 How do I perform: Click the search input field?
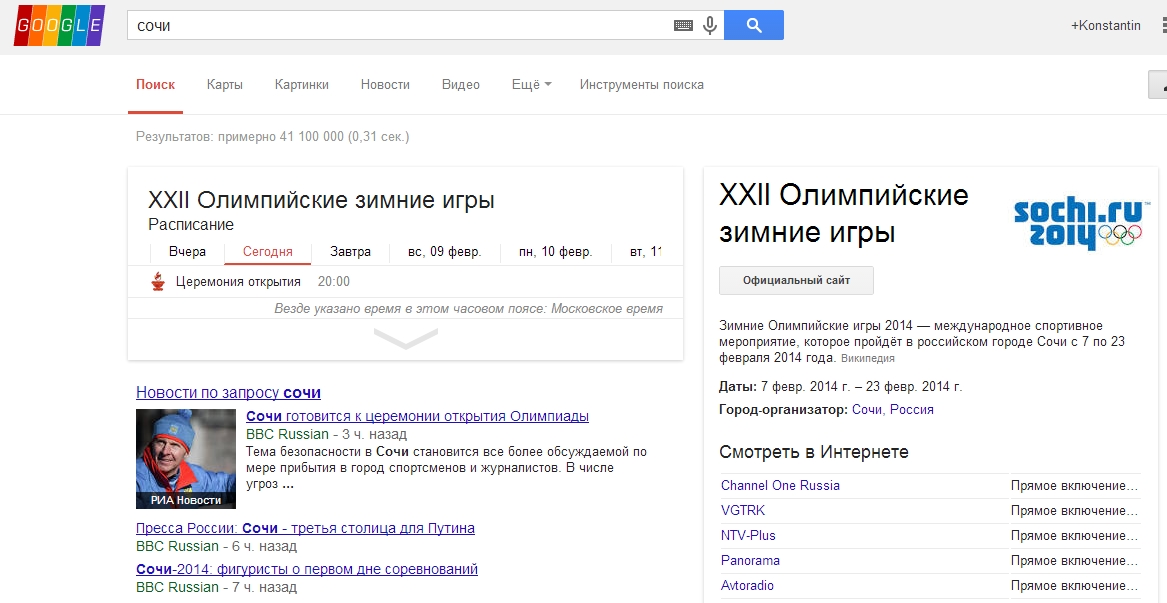[400, 26]
